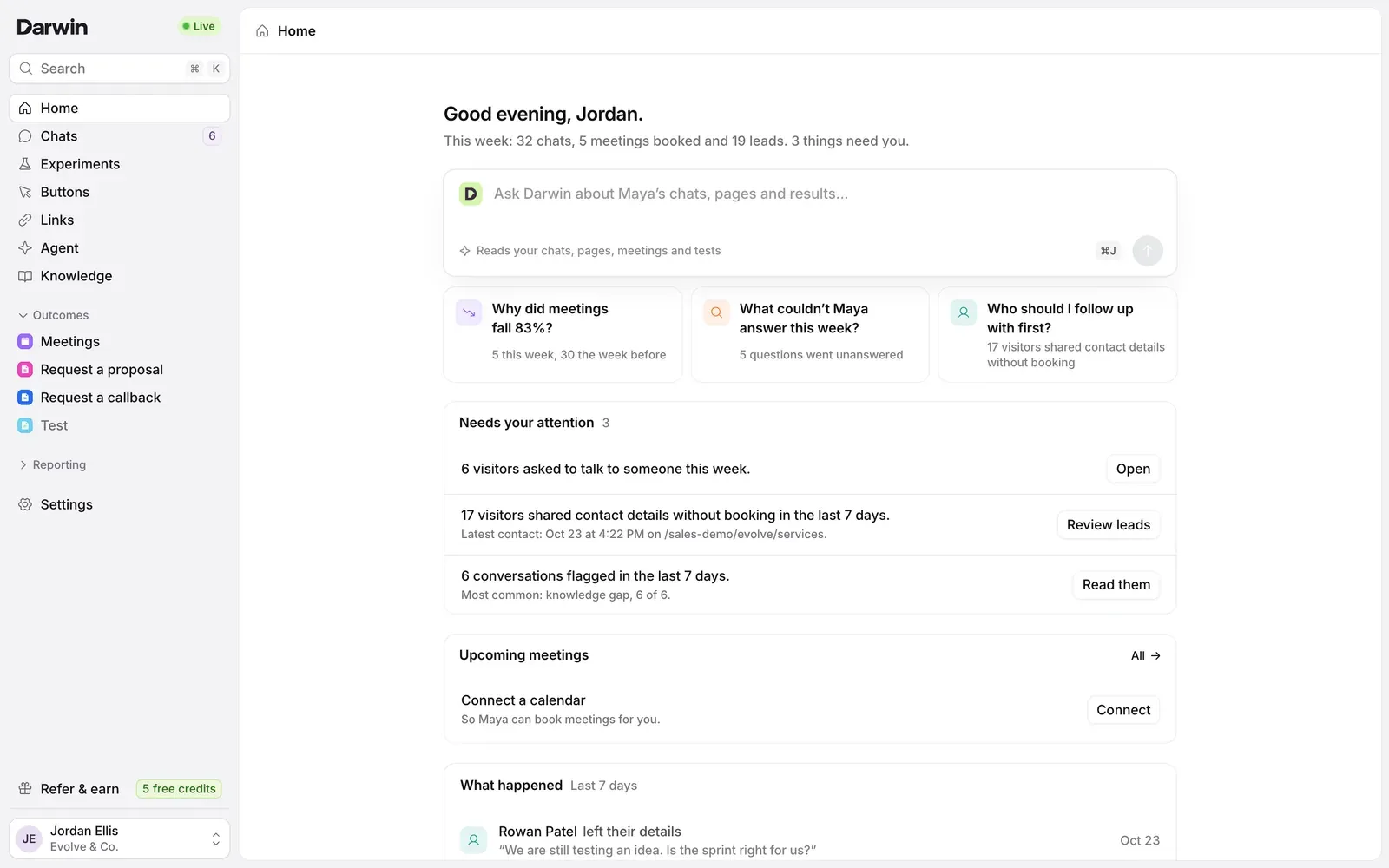Click the Experiments flask icon

pyautogui.click(x=25, y=164)
